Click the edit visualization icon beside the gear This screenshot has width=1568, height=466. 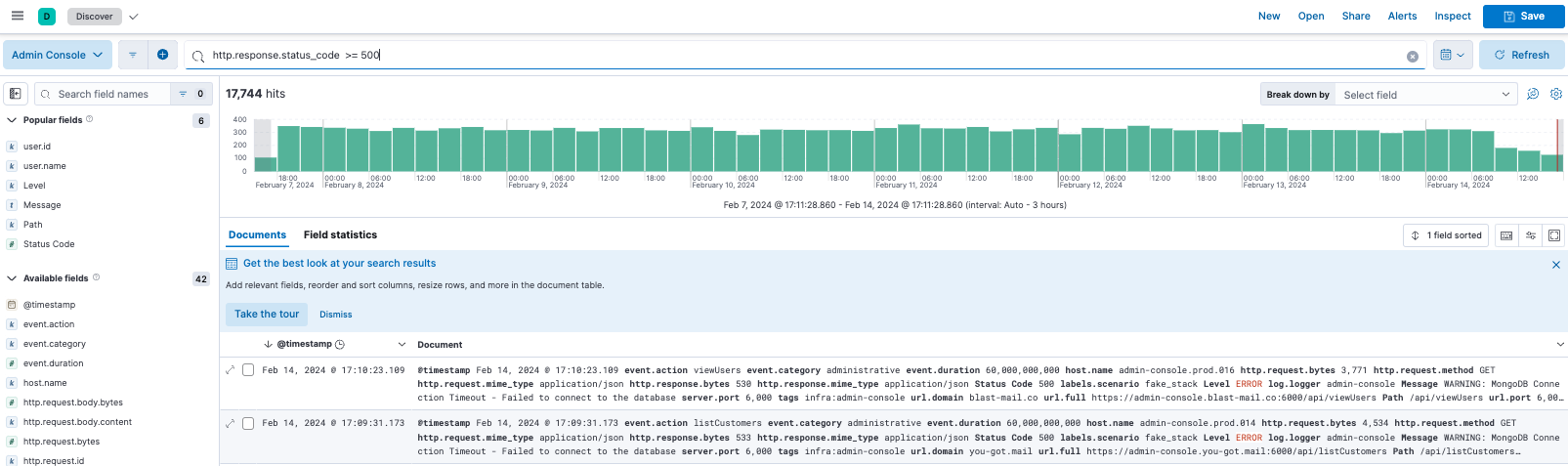pos(1533,94)
